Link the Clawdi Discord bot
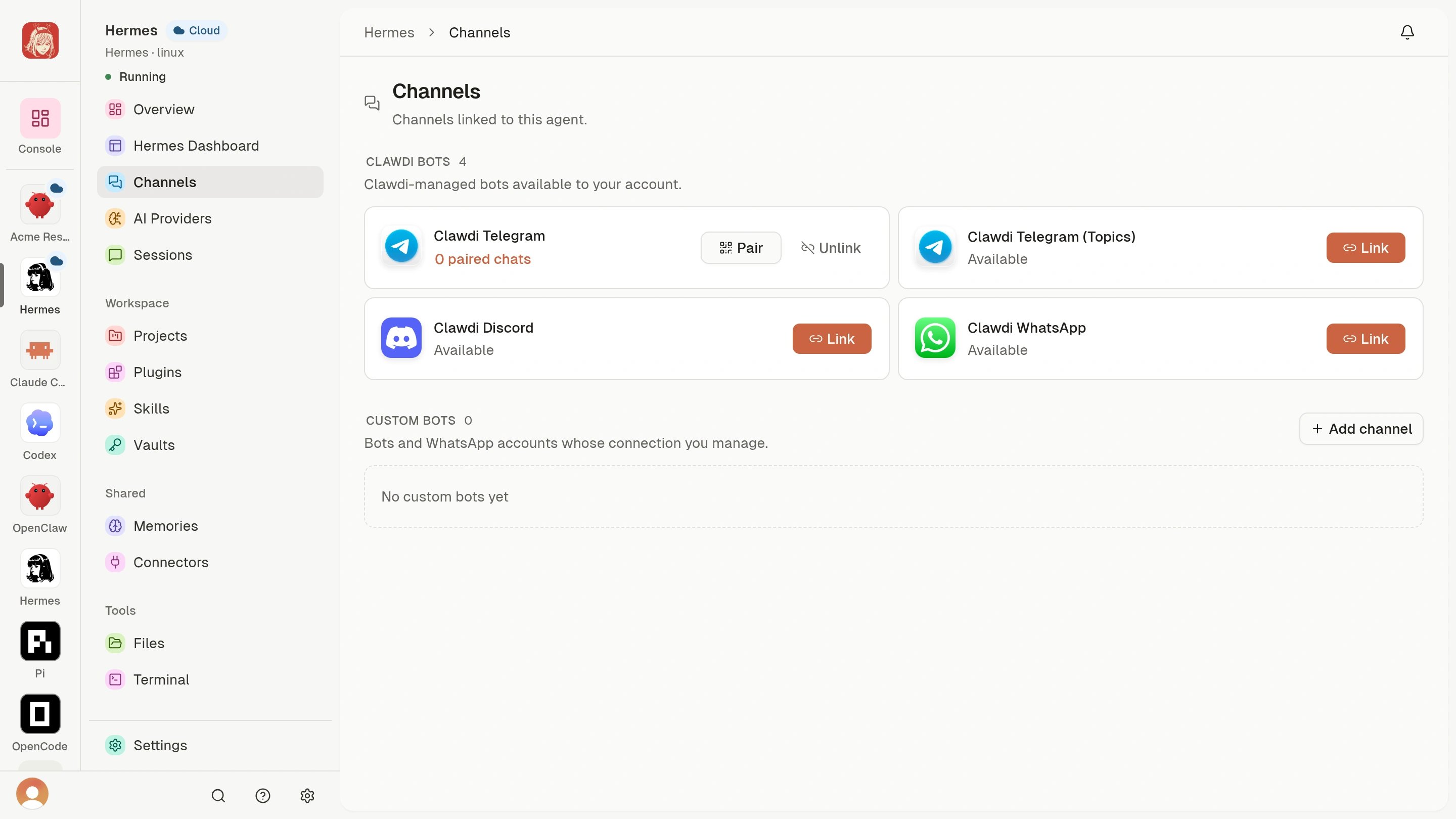Viewport: 1456px width, 819px height. tap(832, 339)
